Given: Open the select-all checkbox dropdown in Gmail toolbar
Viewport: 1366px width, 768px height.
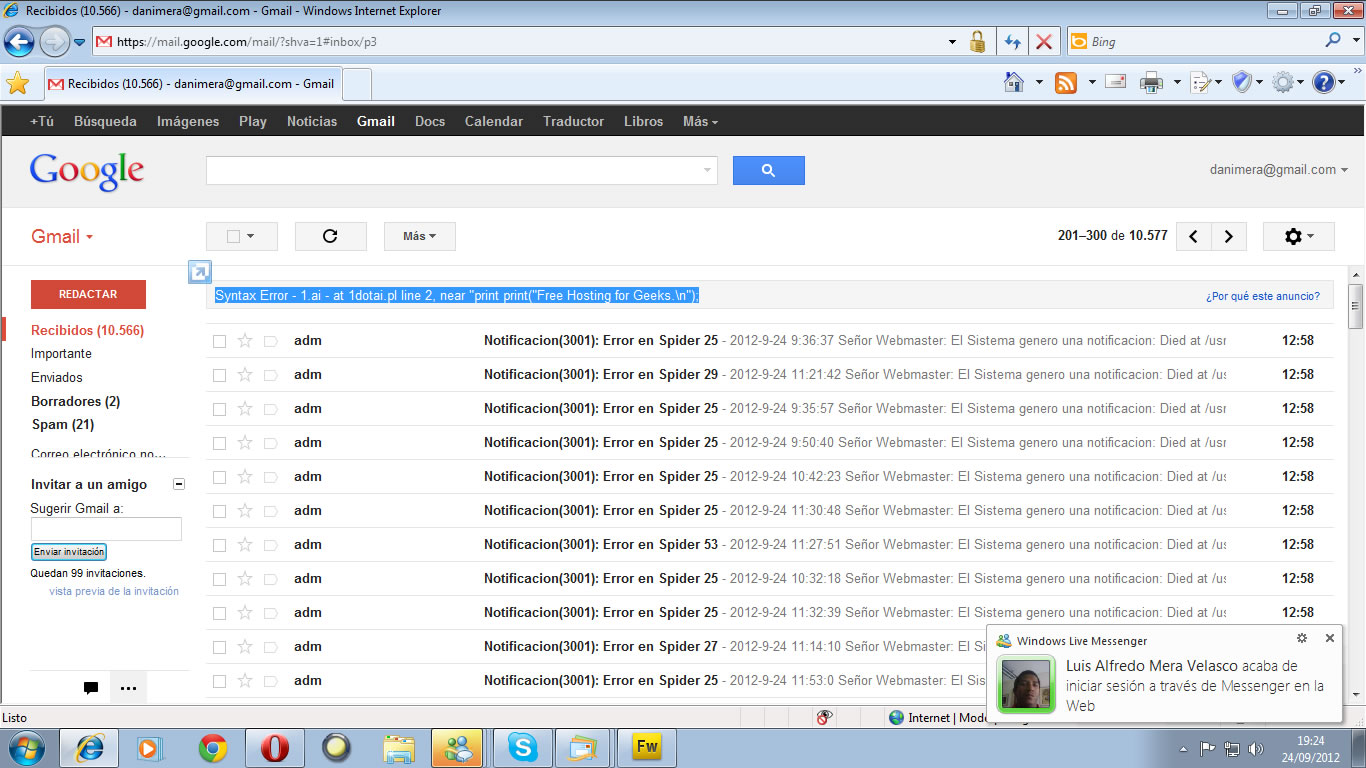Looking at the screenshot, I should point(241,236).
